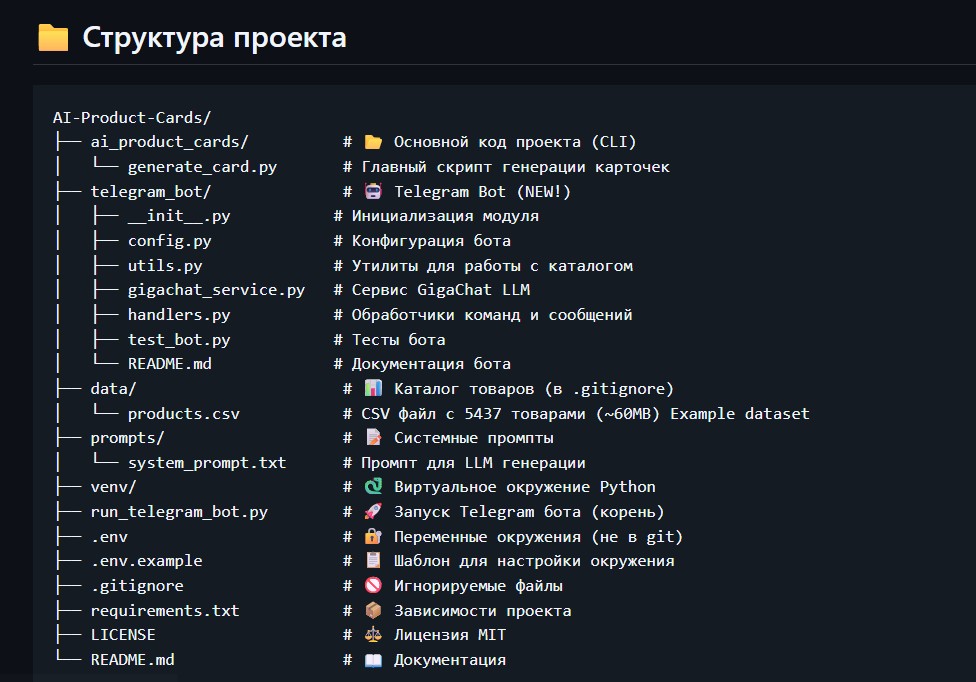Click the system_prompt.txt file entry
Viewport: 976px width, 682px height.
pyautogui.click(x=206, y=462)
